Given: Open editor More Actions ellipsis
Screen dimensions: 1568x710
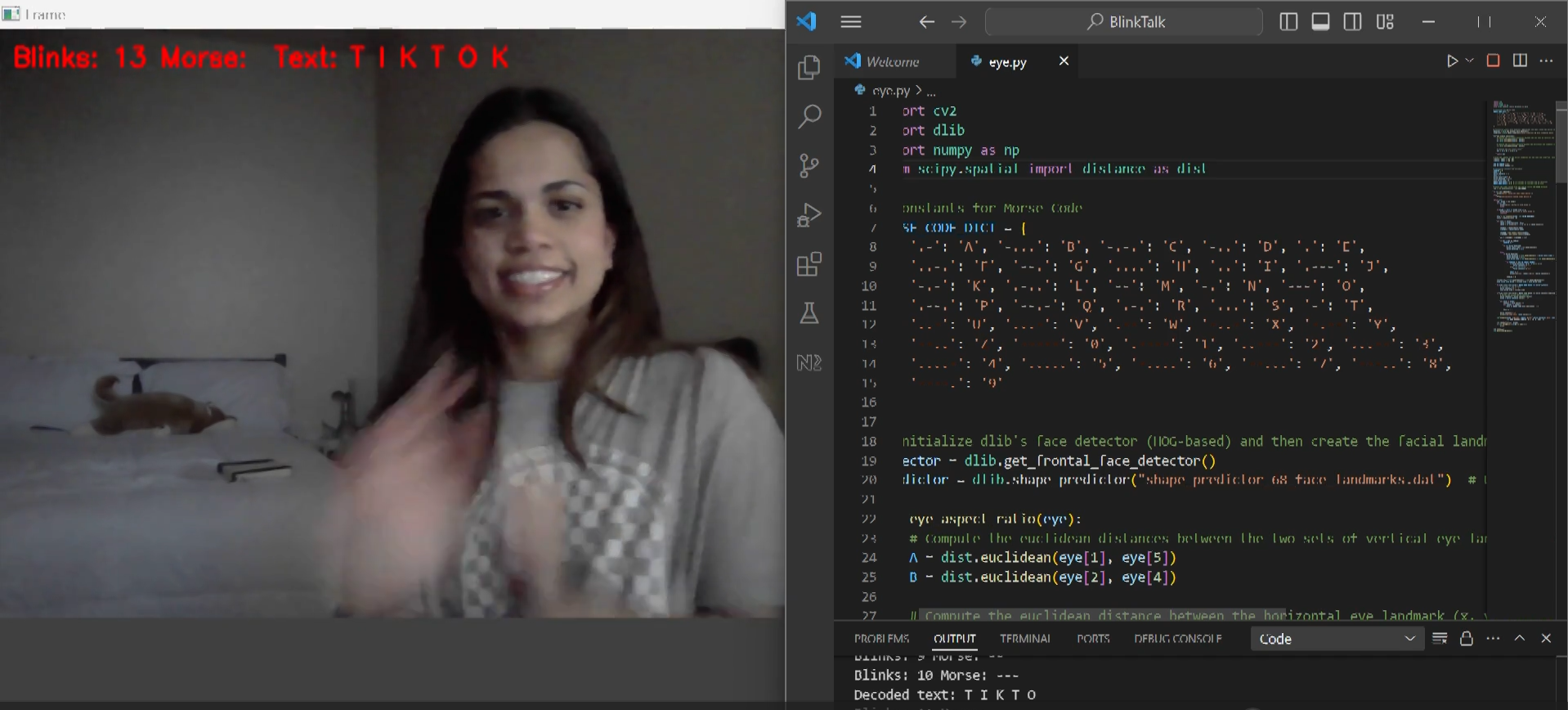Looking at the screenshot, I should (x=1546, y=61).
